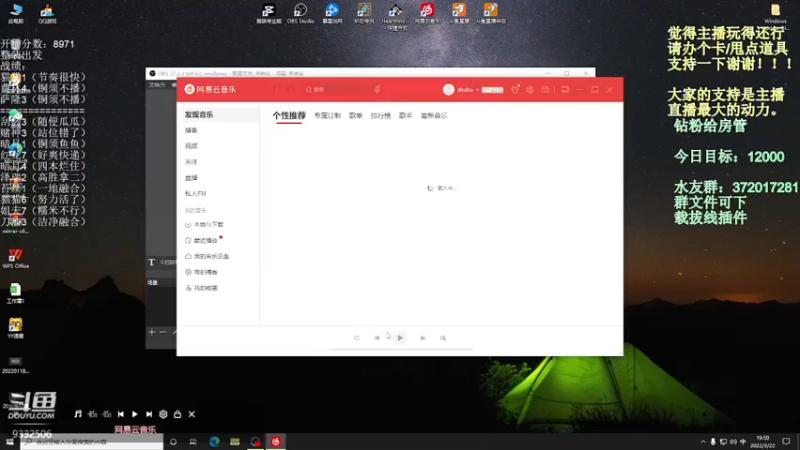The image size is (800, 450).
Task: Expand the system tray hidden icons arrow
Action: 703,442
